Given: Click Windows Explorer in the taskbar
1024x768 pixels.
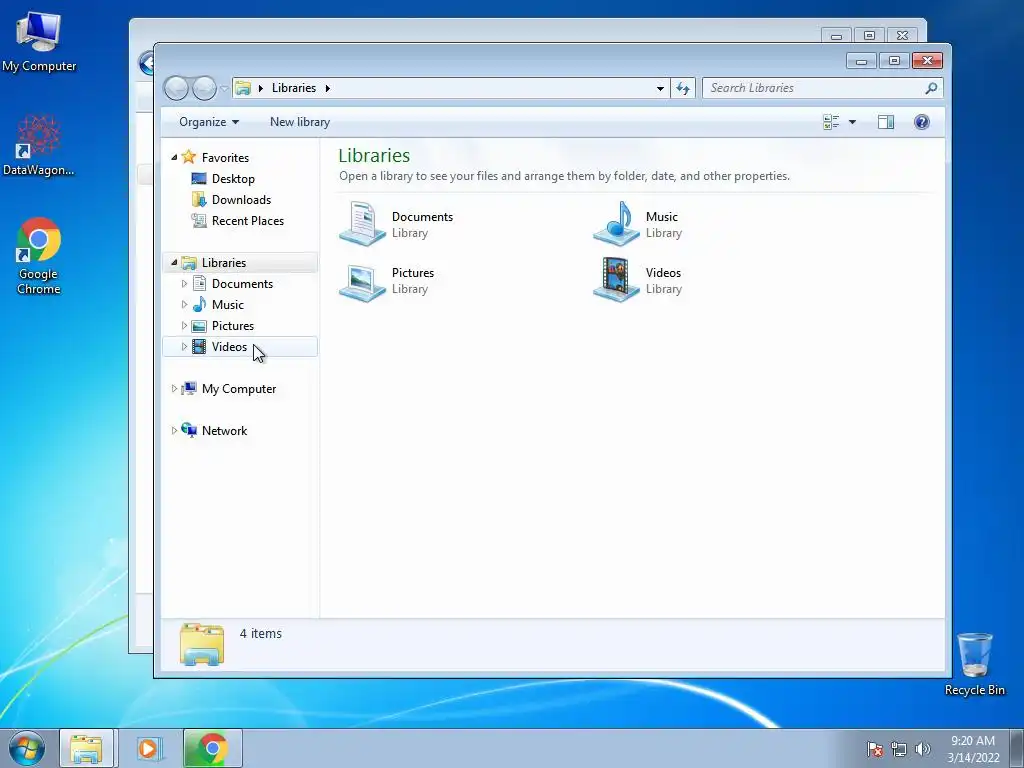Looking at the screenshot, I should coord(86,748).
